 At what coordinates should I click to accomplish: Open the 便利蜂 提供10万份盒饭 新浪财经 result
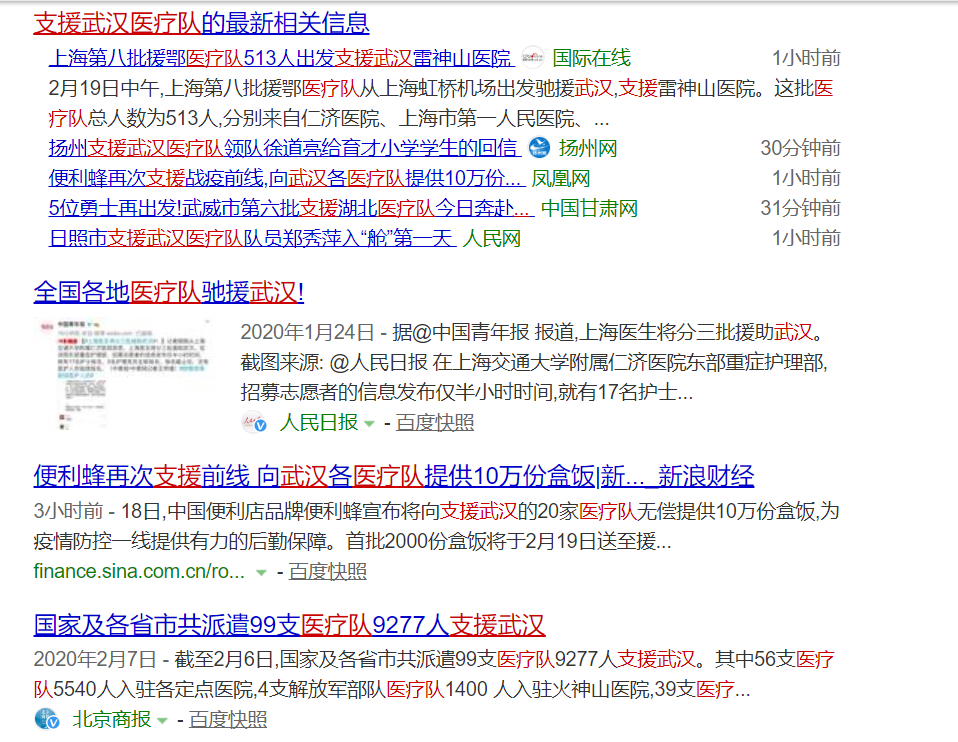393,476
